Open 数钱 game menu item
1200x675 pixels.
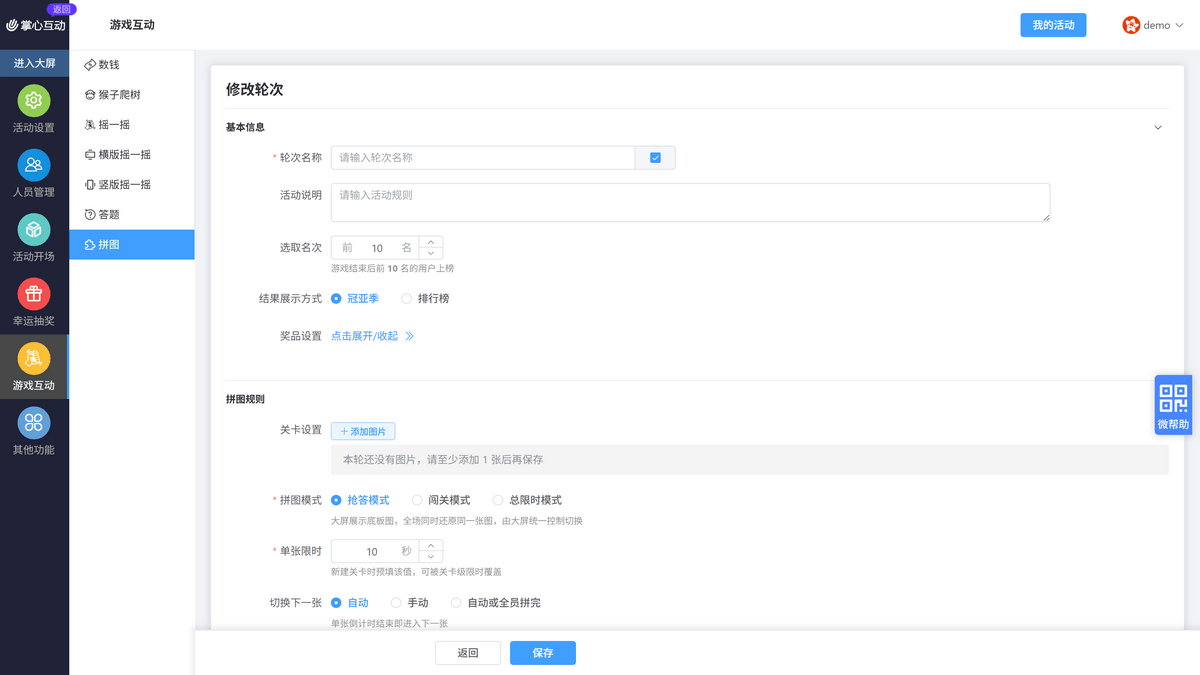pyautogui.click(x=132, y=64)
